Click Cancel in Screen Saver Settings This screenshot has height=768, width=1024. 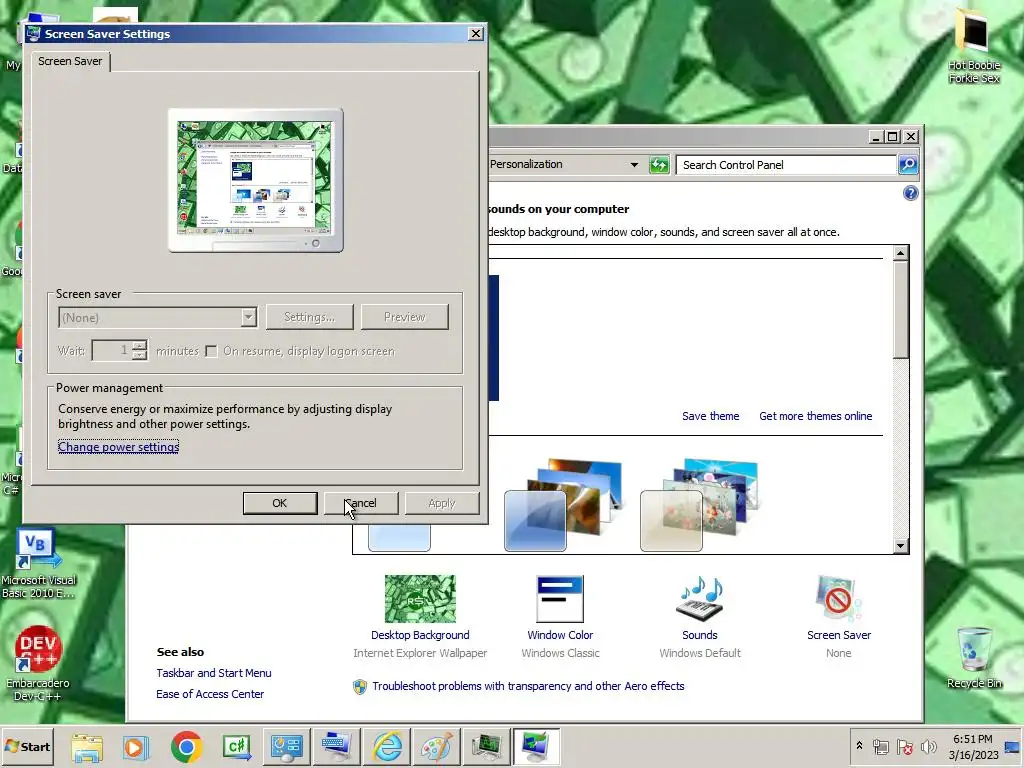361,503
